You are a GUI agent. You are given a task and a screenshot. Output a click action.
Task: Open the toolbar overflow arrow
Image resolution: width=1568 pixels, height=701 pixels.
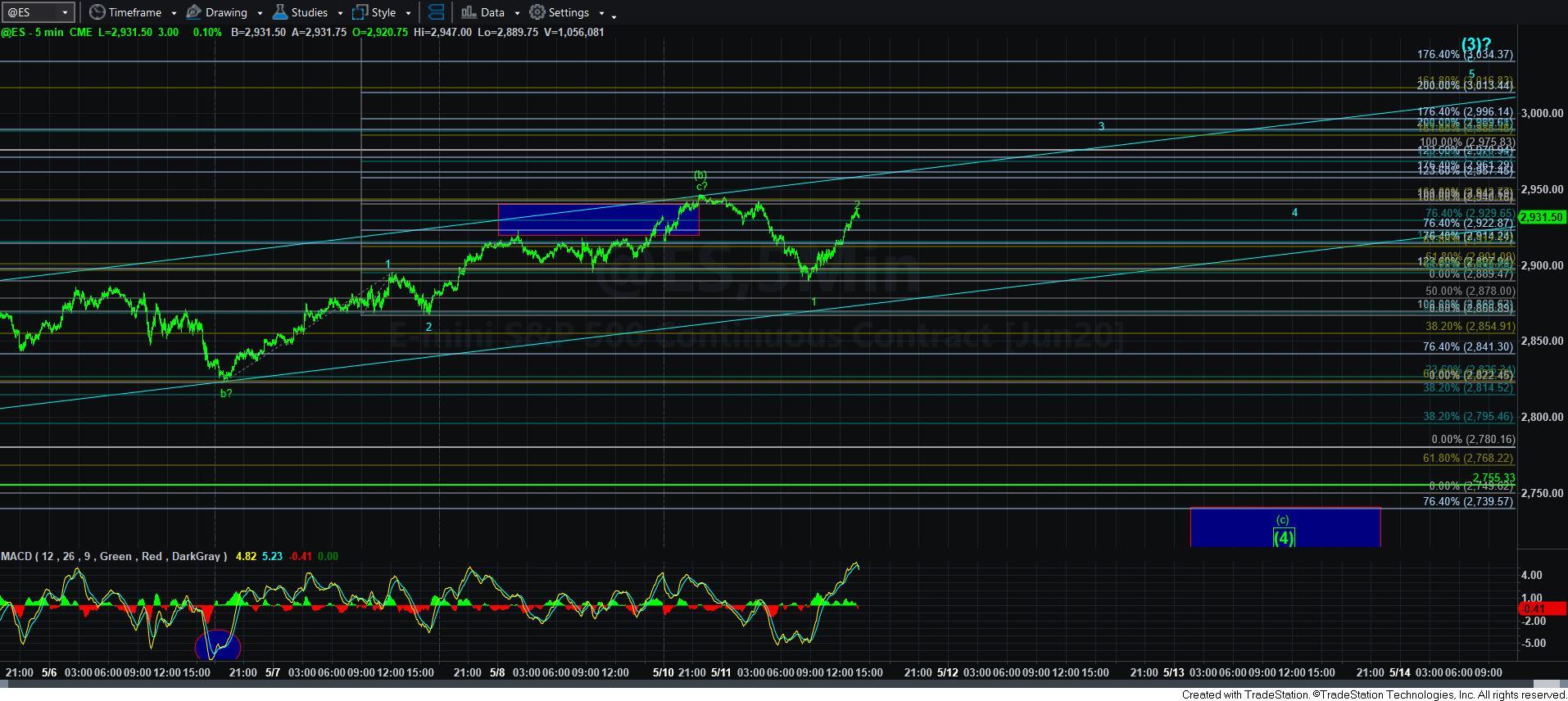point(614,16)
